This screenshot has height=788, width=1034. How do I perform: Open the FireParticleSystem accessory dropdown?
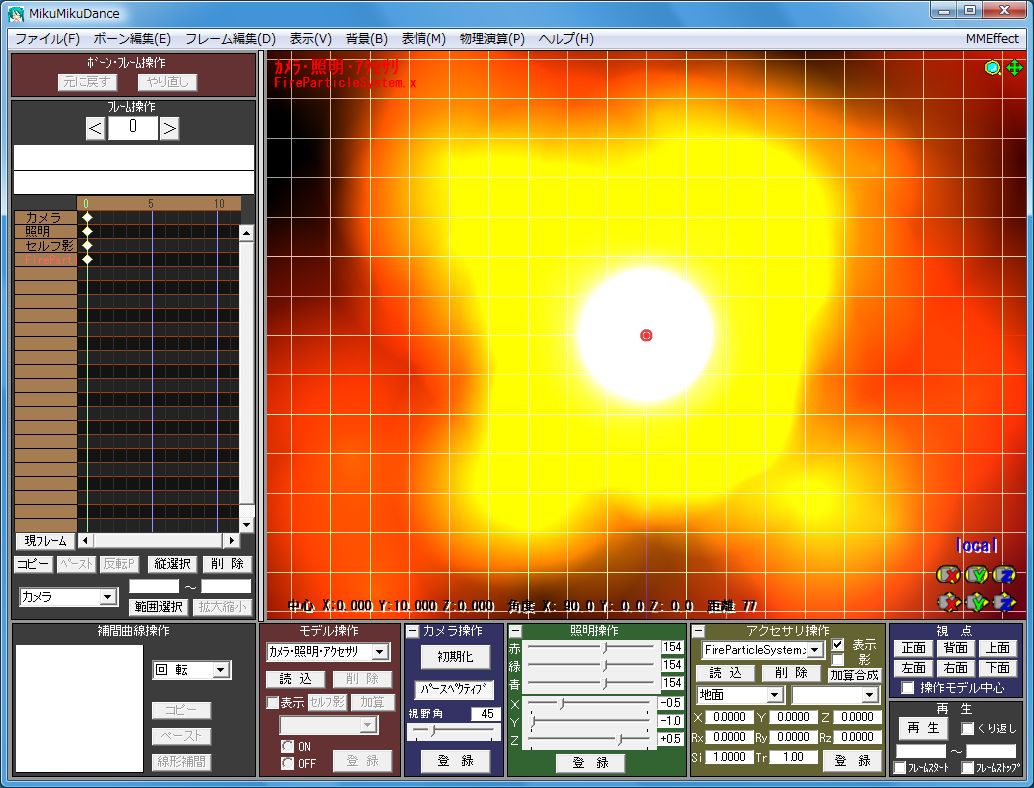tap(815, 650)
